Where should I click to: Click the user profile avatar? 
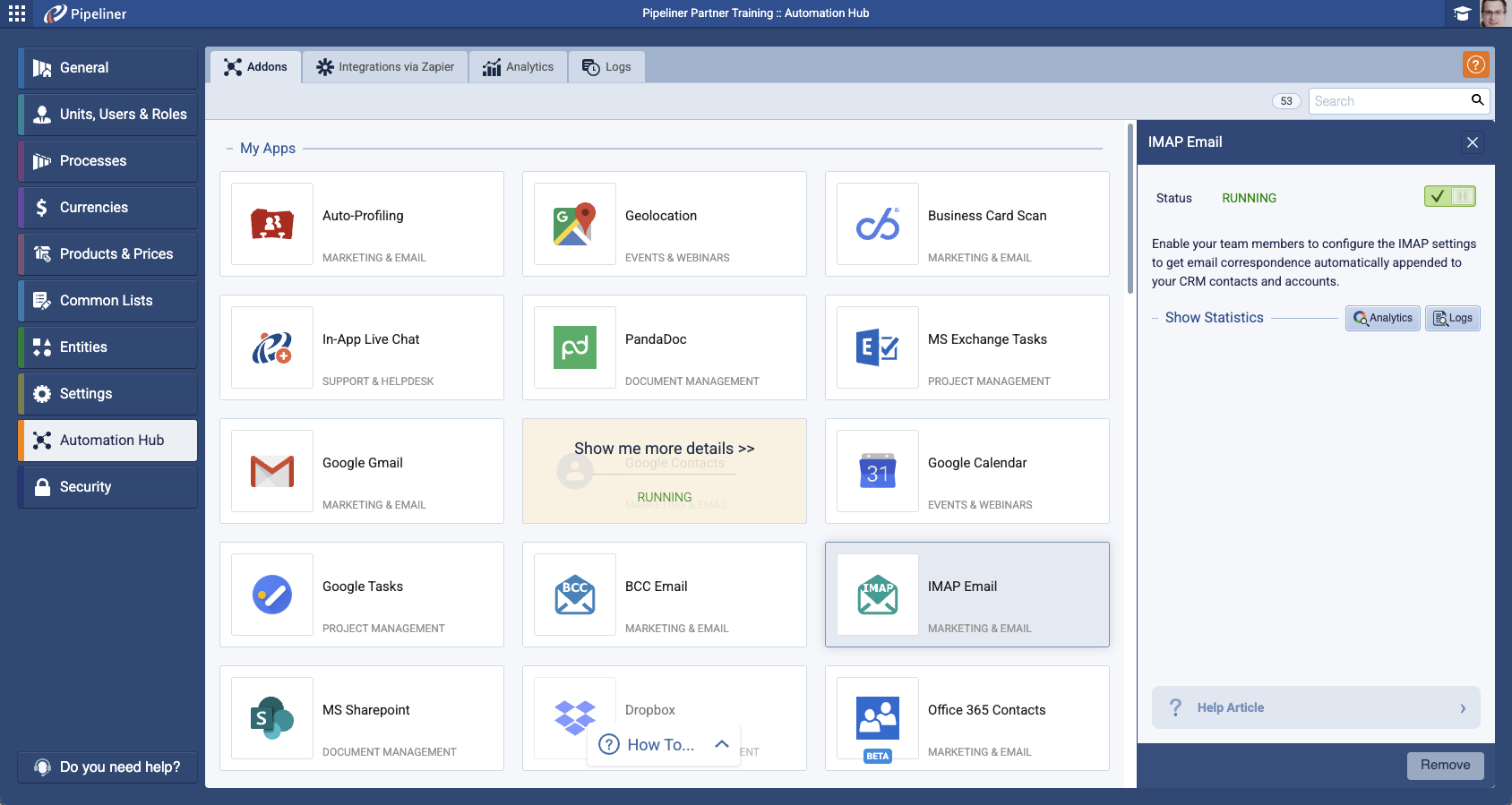(x=1494, y=13)
